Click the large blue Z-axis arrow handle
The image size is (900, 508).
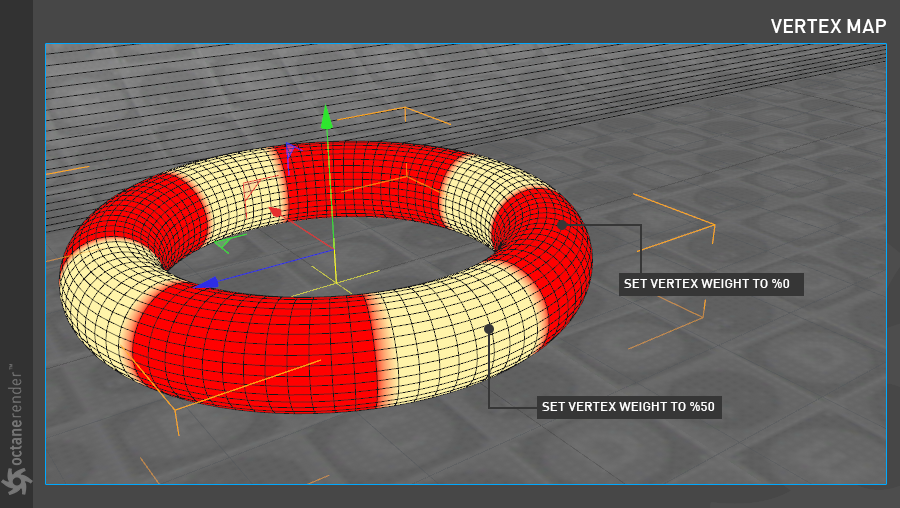pyautogui.click(x=206, y=283)
